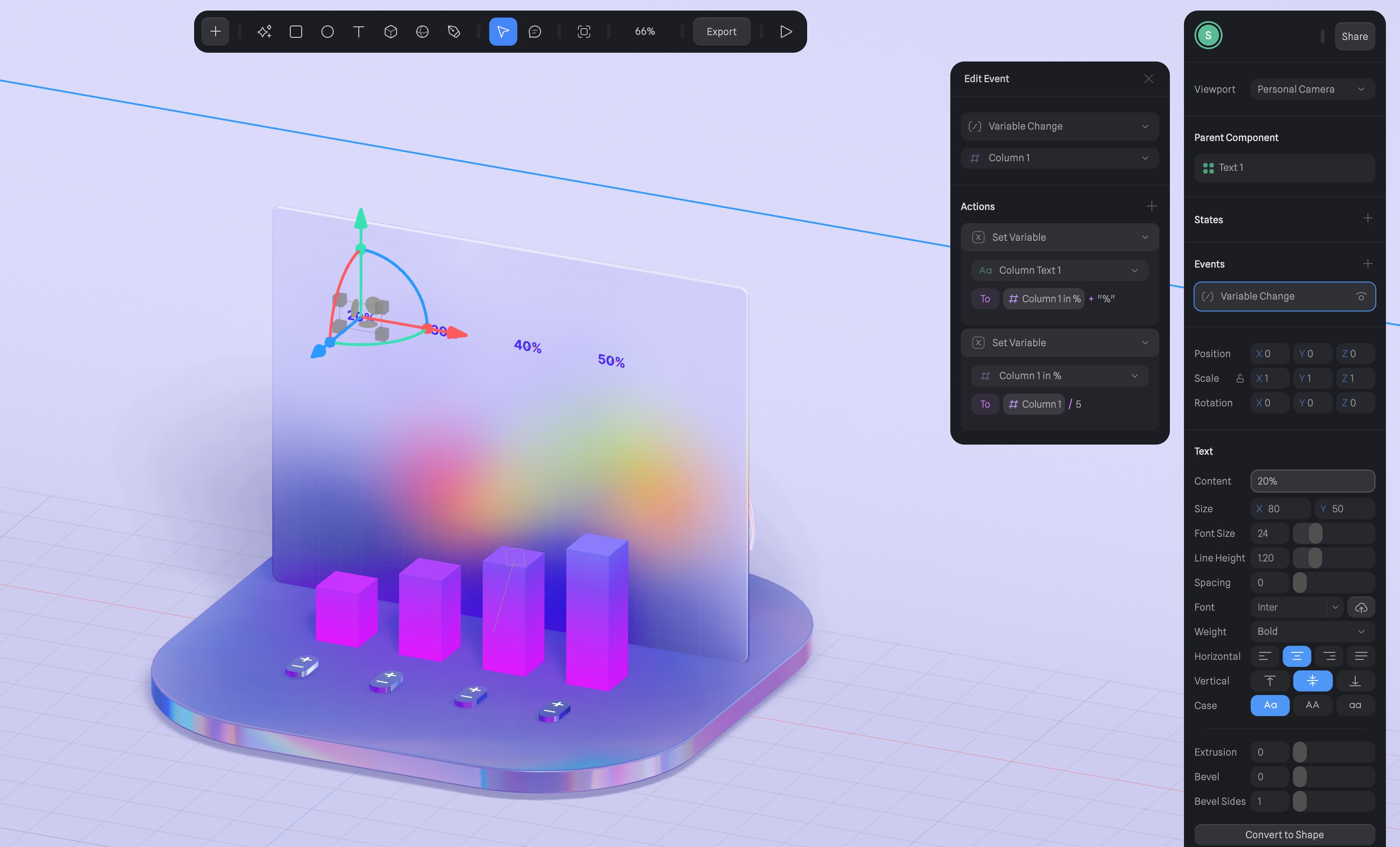Open the Column 1 variable dropdown
1400x847 pixels.
pyautogui.click(x=1059, y=158)
